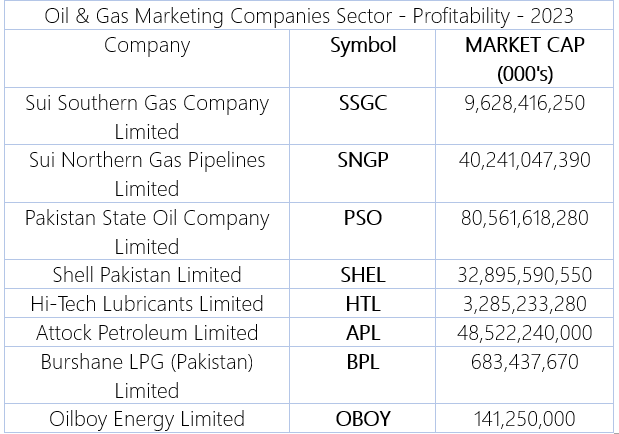Click the table title mentioning Profitability - 2023

(309, 16)
